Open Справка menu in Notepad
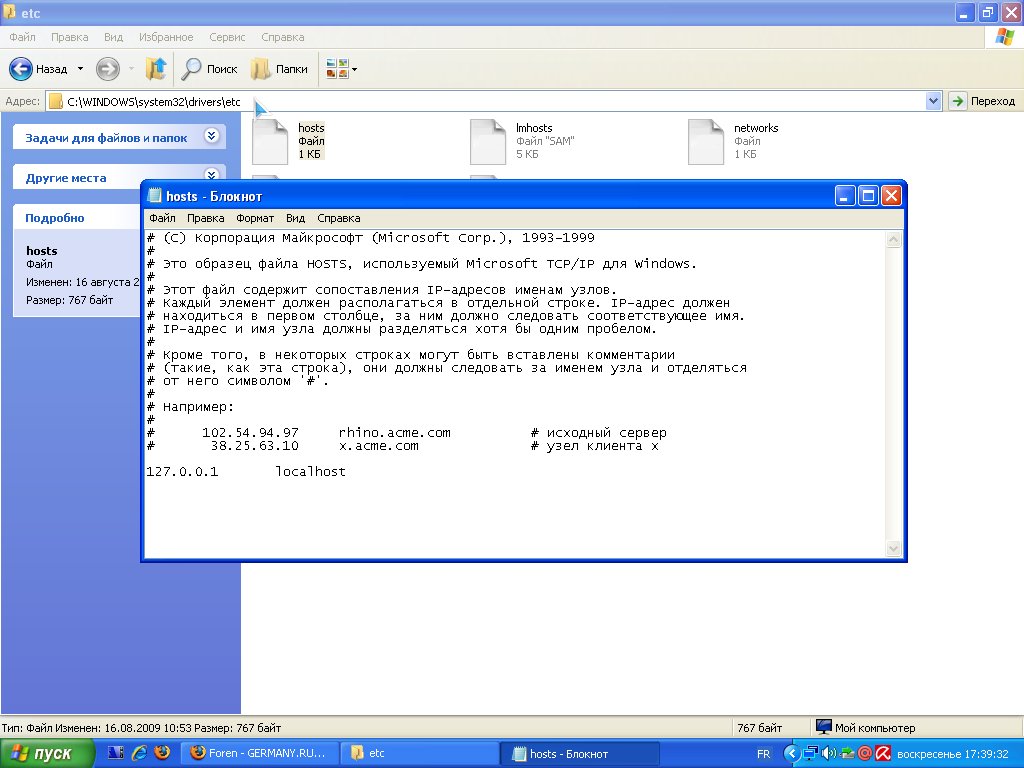 pyautogui.click(x=338, y=218)
